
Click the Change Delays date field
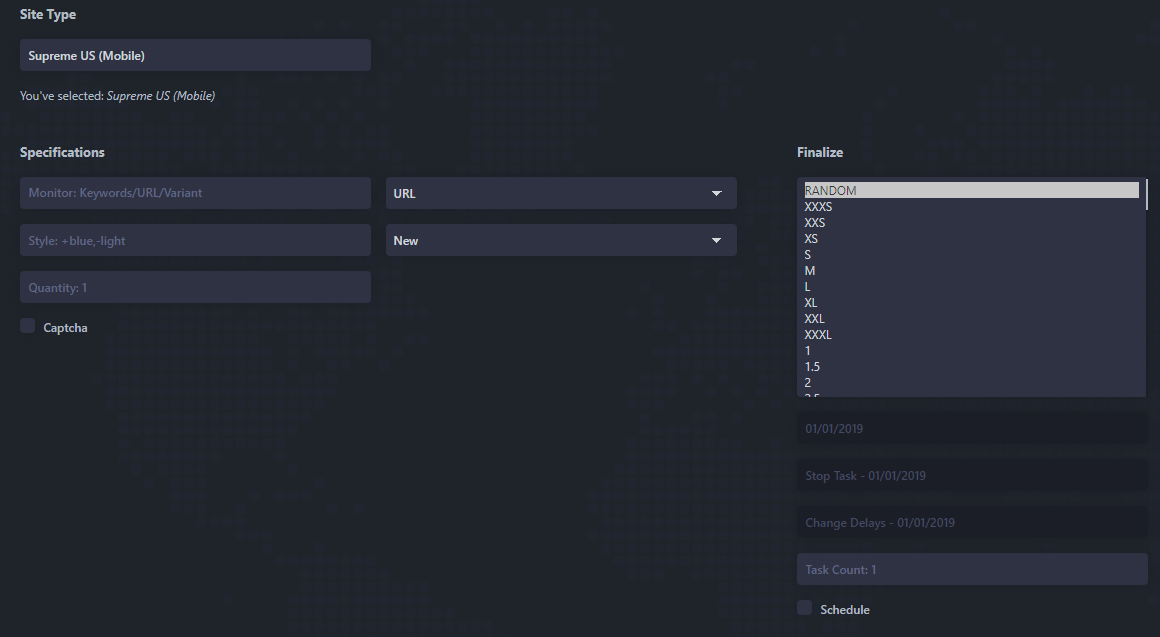click(972, 522)
